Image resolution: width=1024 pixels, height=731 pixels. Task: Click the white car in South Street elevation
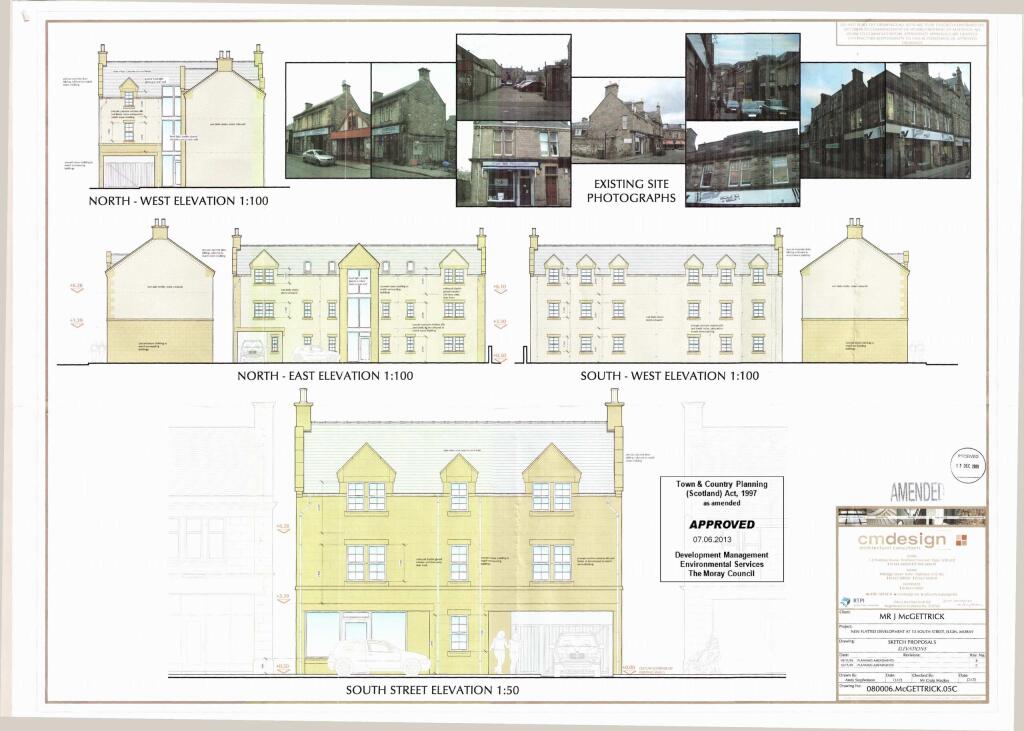379,658
